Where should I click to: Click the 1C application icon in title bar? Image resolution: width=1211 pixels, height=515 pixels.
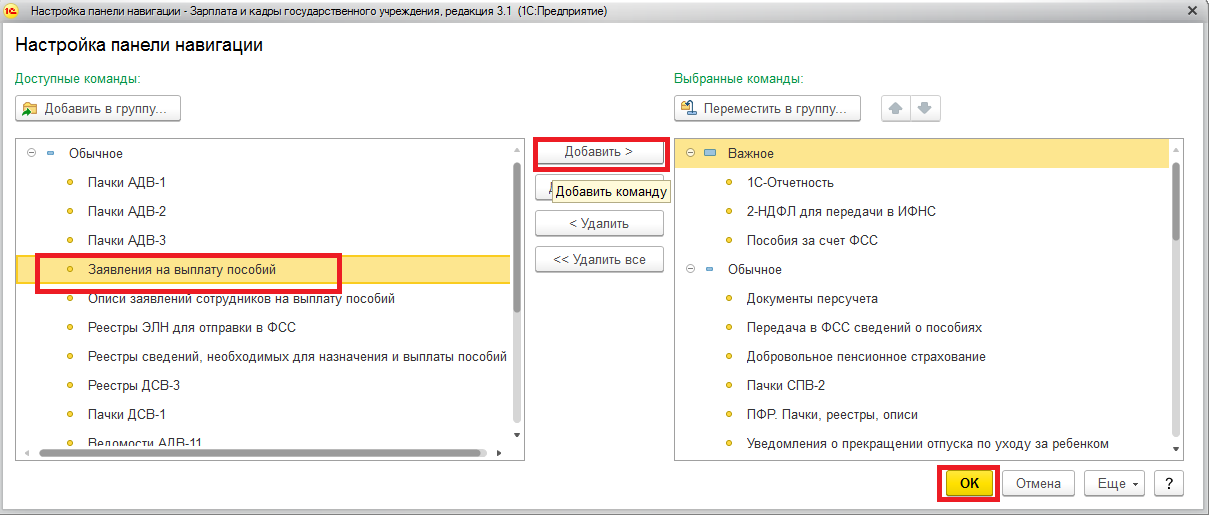[13, 11]
